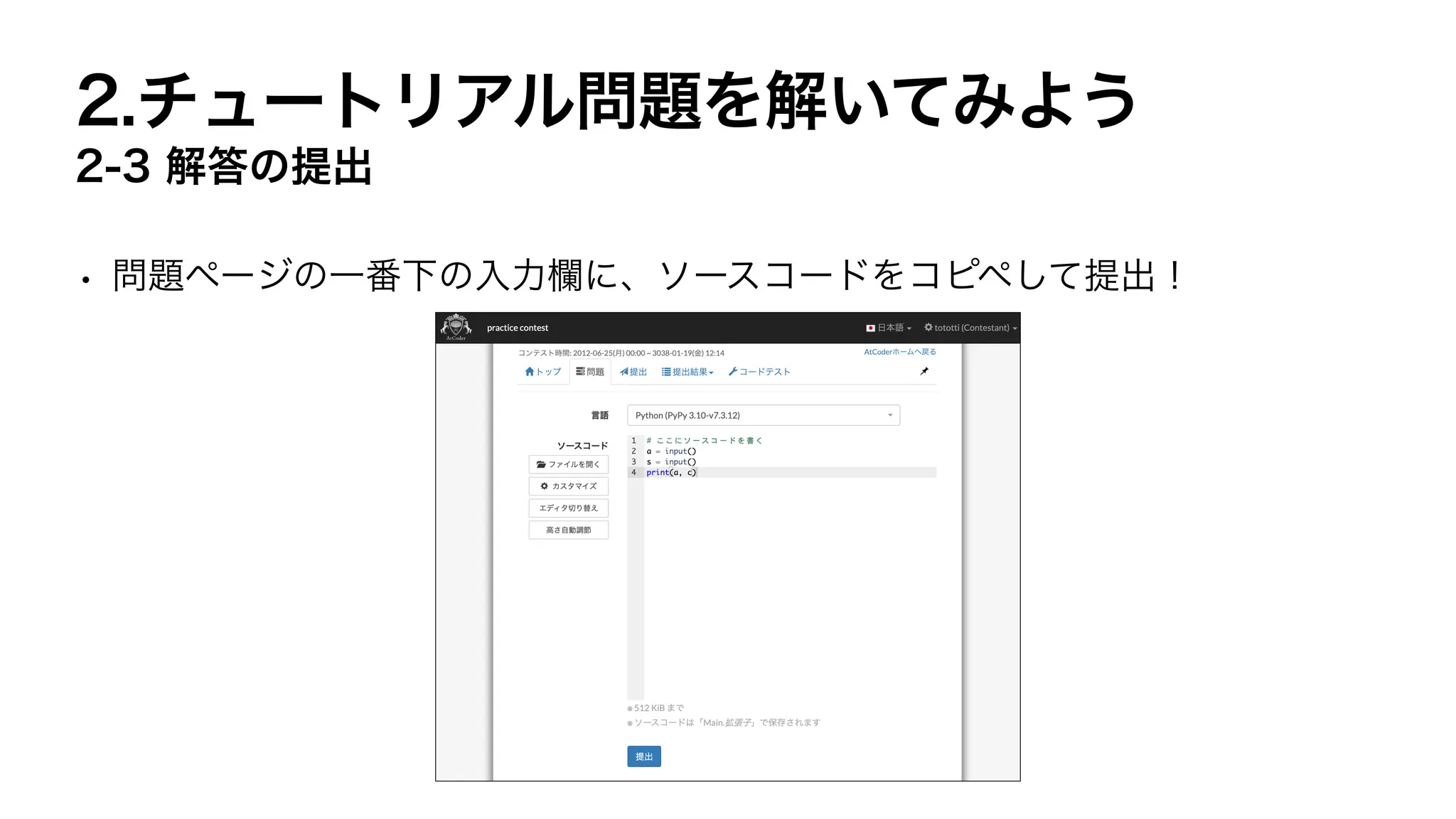Click the コンテスト時間 text line
The image size is (1456, 819).
click(x=621, y=353)
